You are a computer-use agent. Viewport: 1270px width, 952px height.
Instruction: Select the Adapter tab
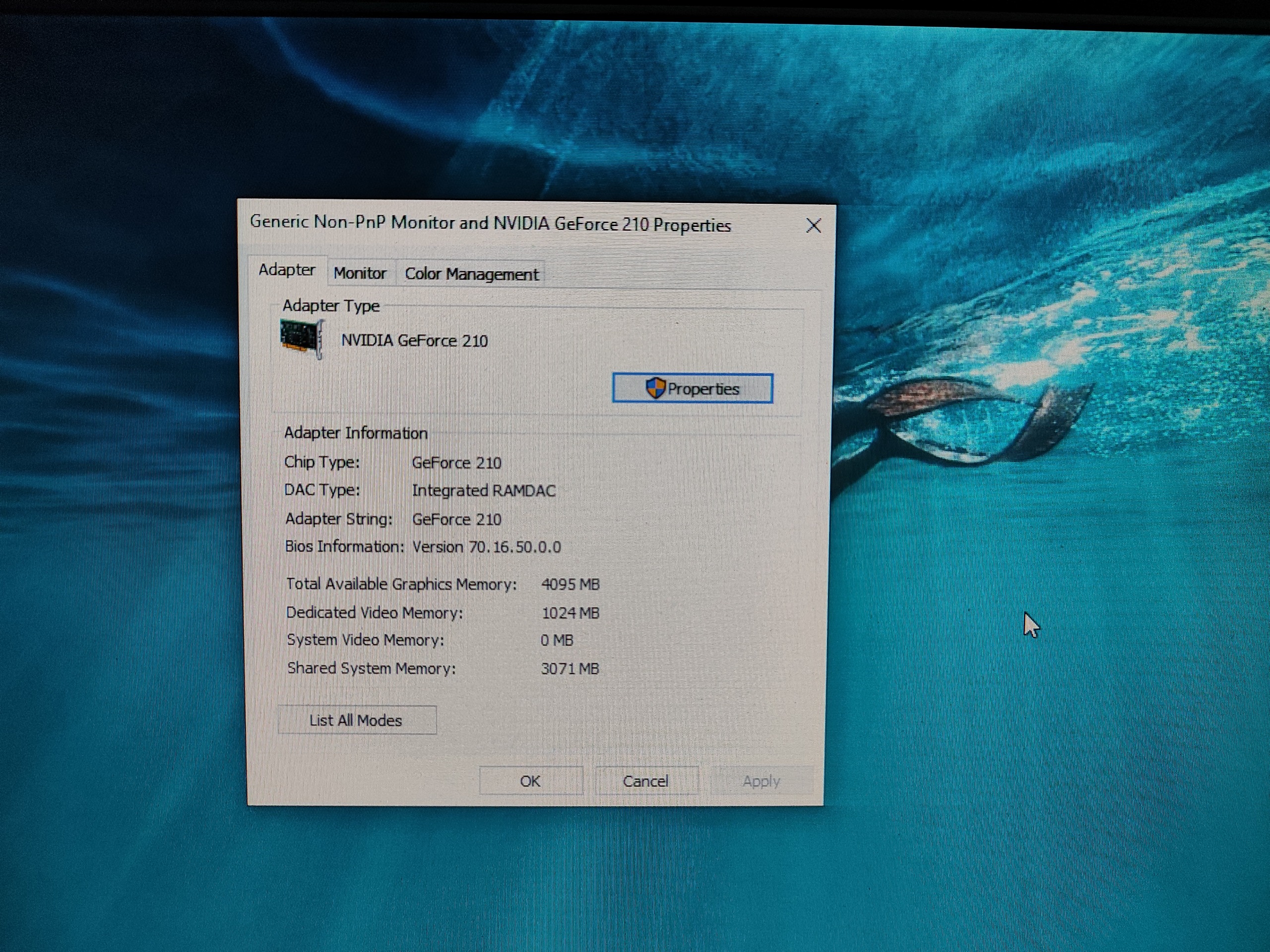(x=287, y=270)
